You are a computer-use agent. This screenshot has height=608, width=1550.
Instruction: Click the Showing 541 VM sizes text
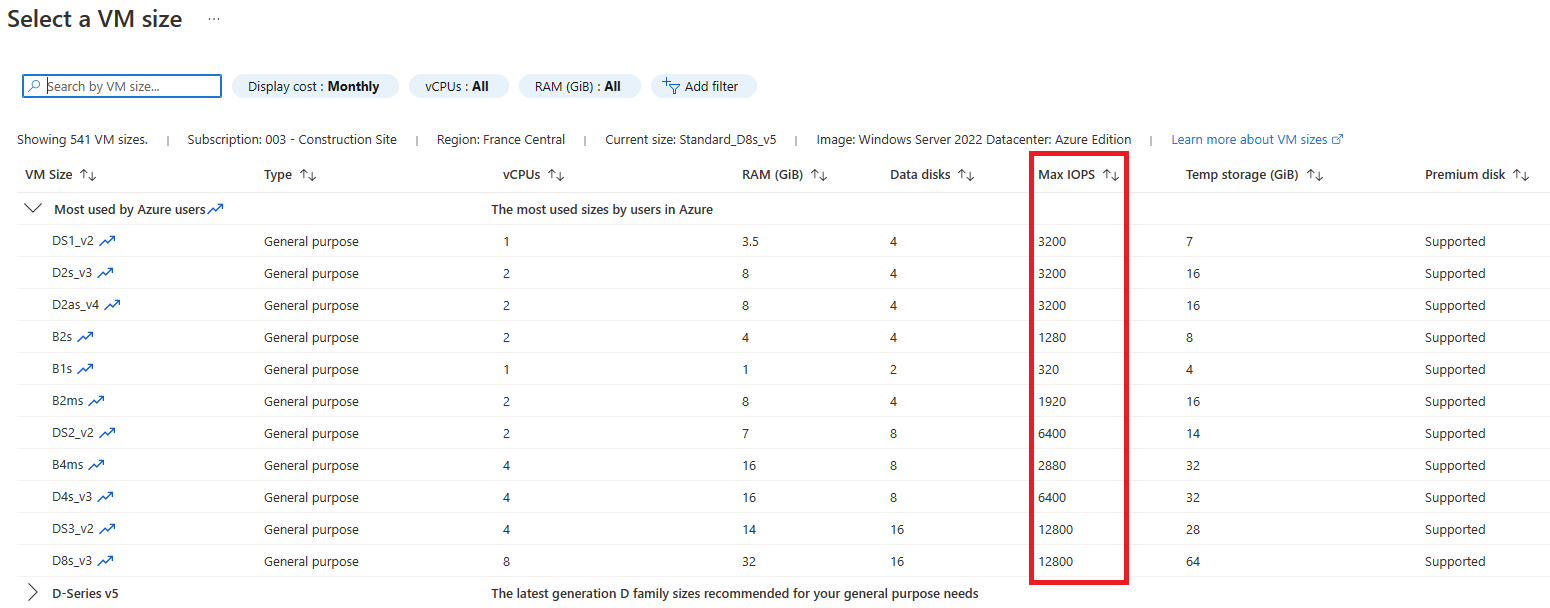82,139
